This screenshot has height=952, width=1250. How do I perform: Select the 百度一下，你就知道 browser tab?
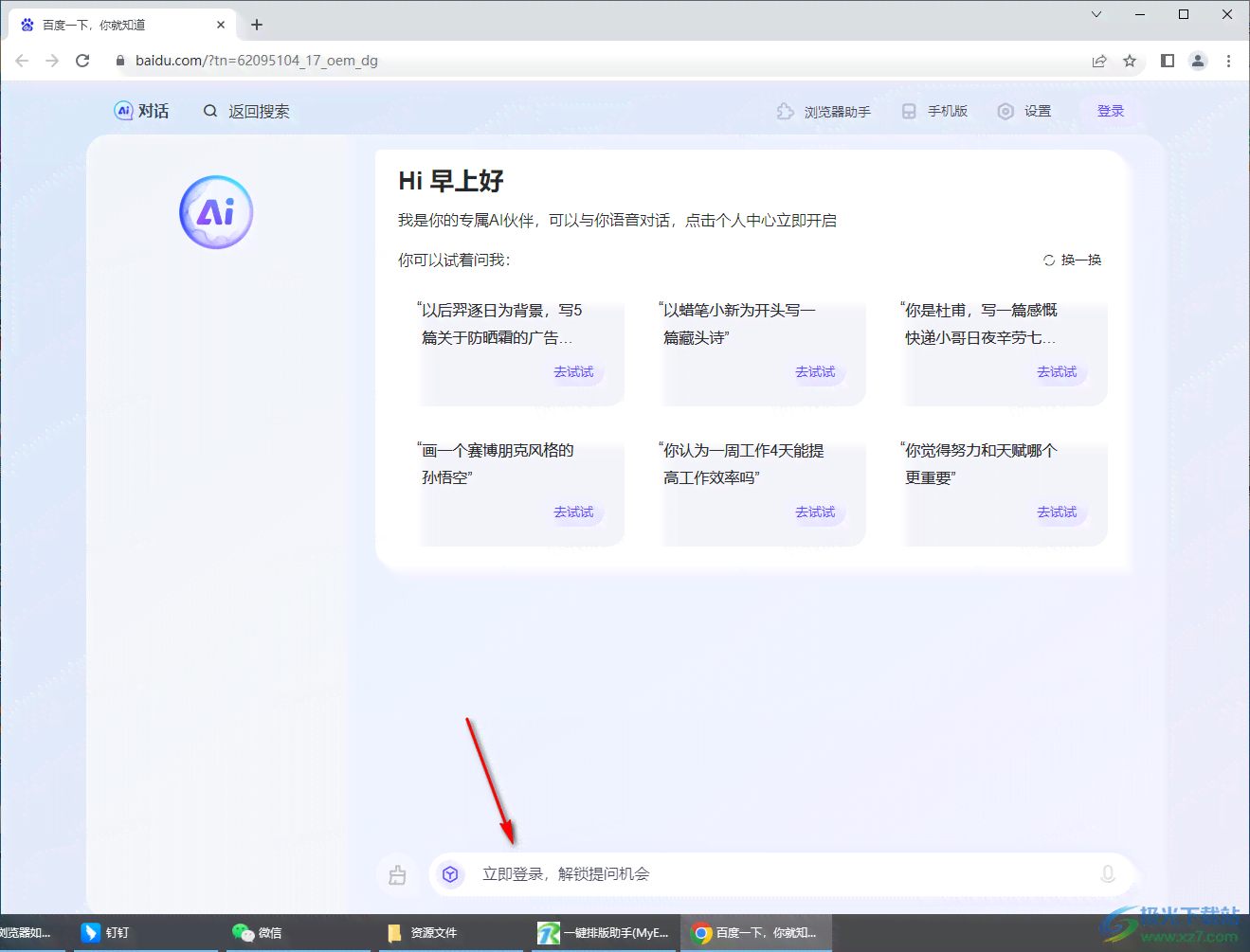(123, 25)
